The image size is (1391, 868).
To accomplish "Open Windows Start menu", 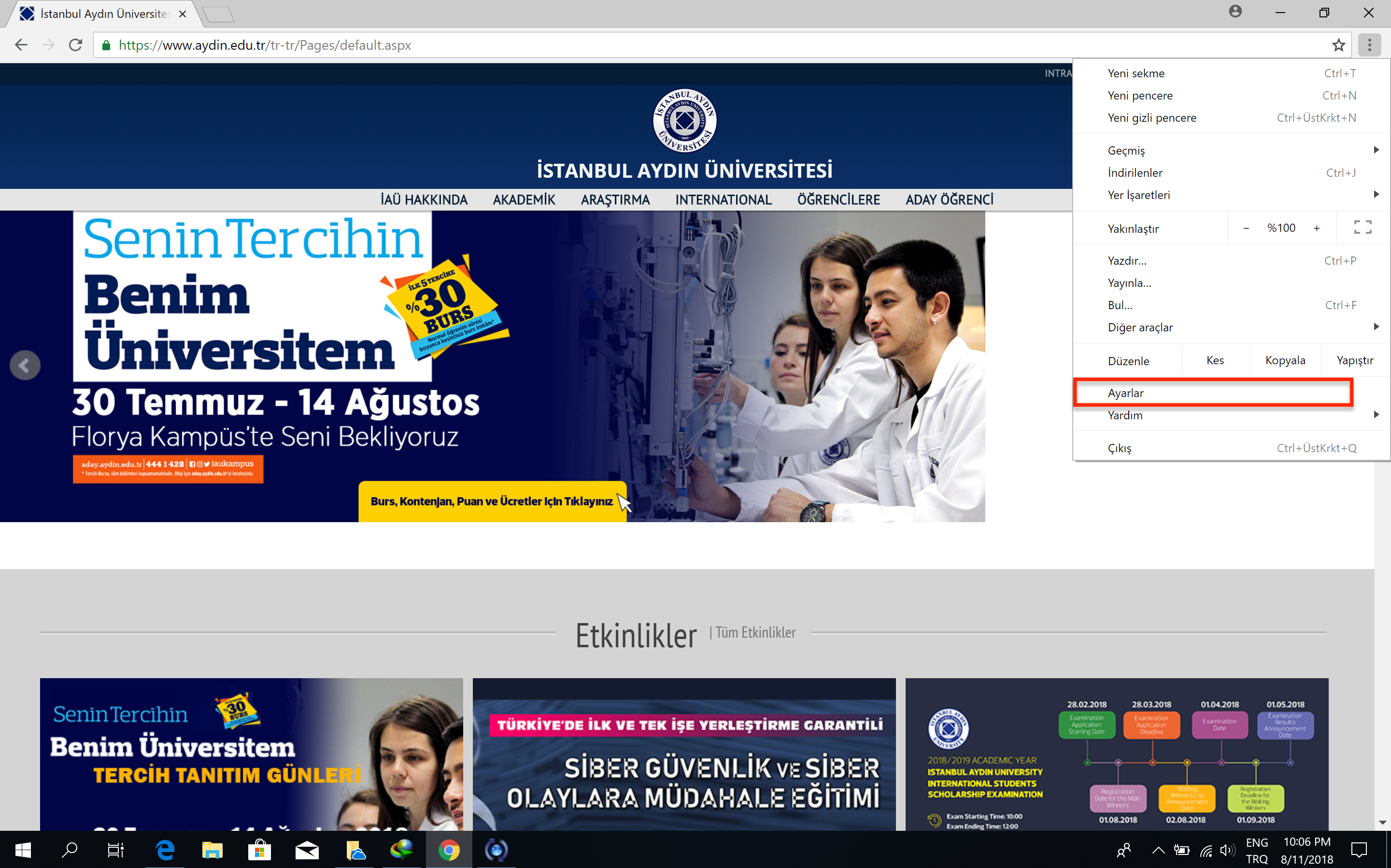I will (x=22, y=850).
